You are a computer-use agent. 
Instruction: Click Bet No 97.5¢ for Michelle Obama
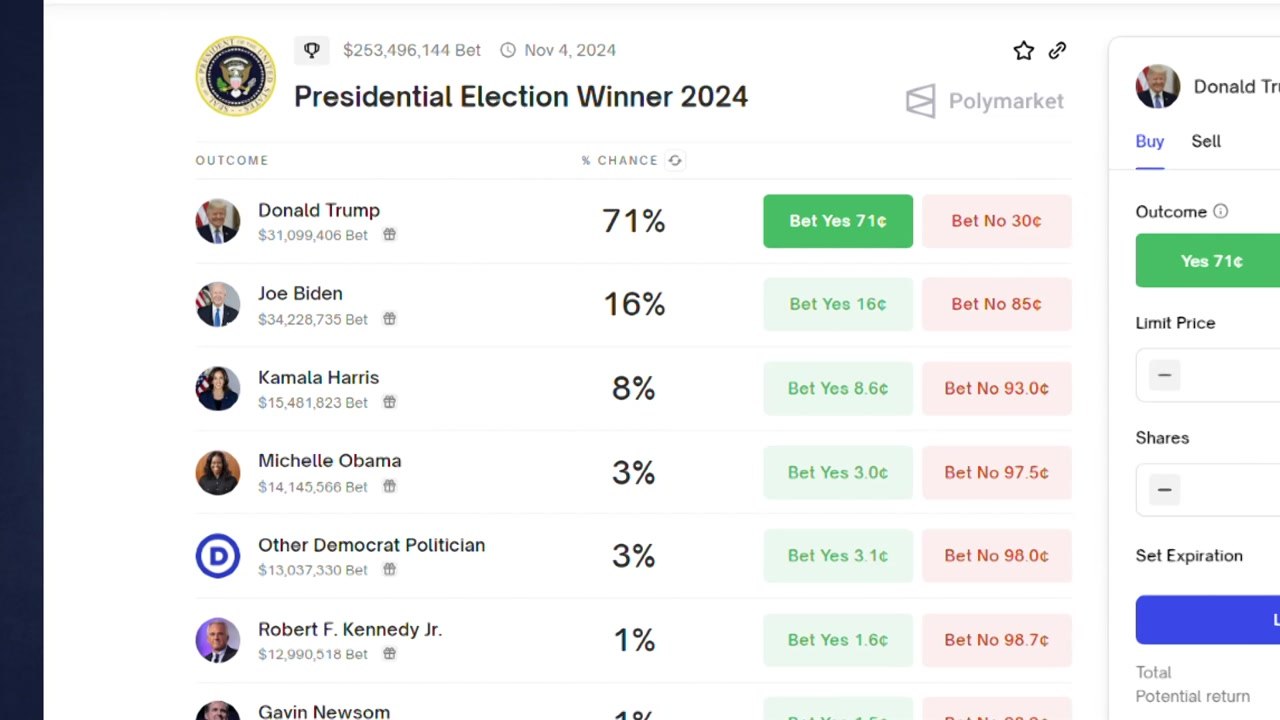pos(996,472)
